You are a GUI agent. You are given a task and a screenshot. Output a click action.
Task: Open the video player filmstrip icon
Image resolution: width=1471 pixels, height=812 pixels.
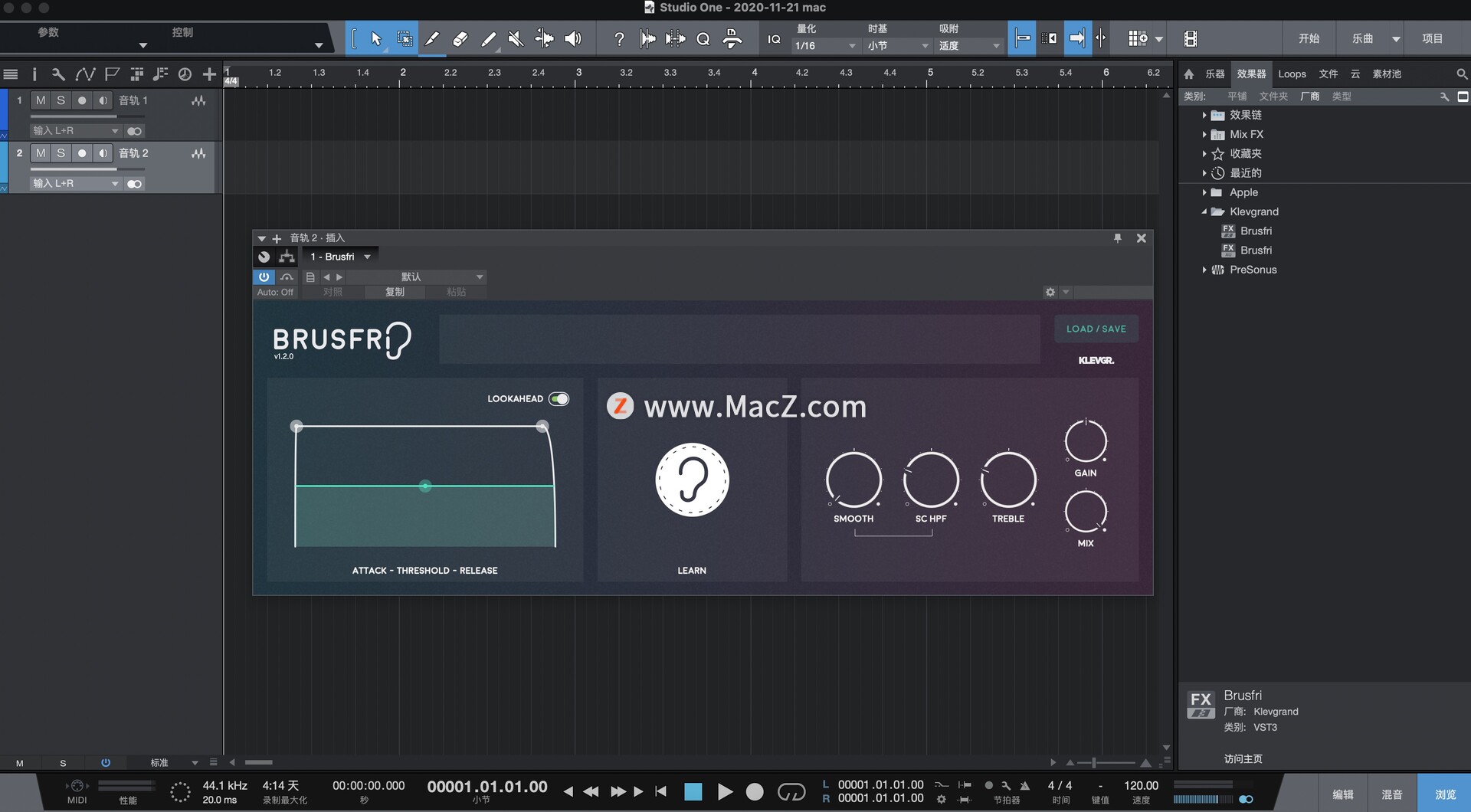[x=1190, y=38]
